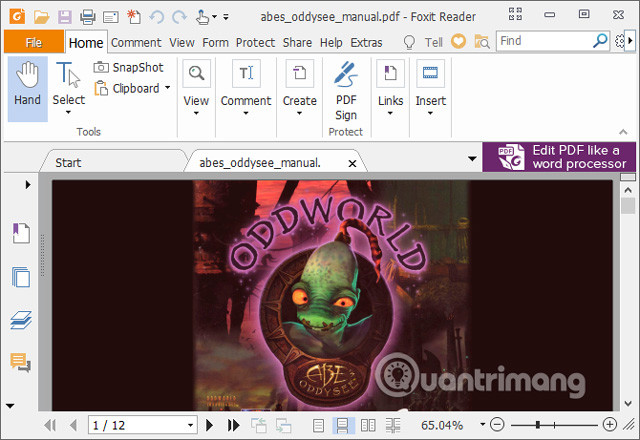Open the Pages thumbnails panel icon

pos(21,277)
